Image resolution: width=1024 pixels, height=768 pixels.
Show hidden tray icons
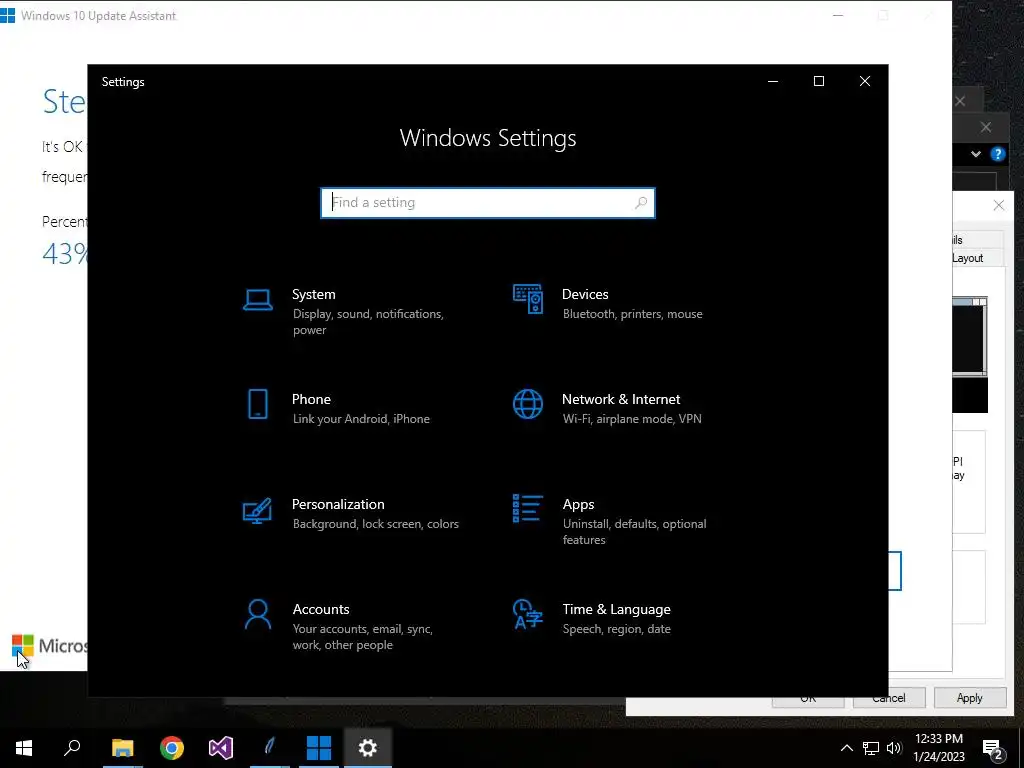click(846, 748)
